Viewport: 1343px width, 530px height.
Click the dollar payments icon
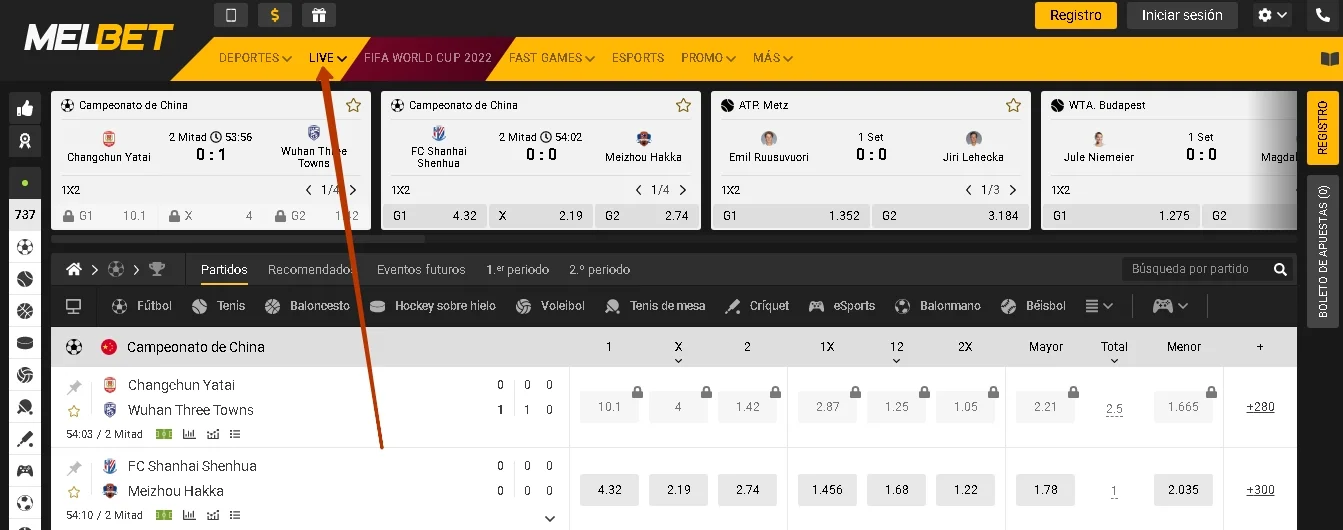tap(275, 15)
